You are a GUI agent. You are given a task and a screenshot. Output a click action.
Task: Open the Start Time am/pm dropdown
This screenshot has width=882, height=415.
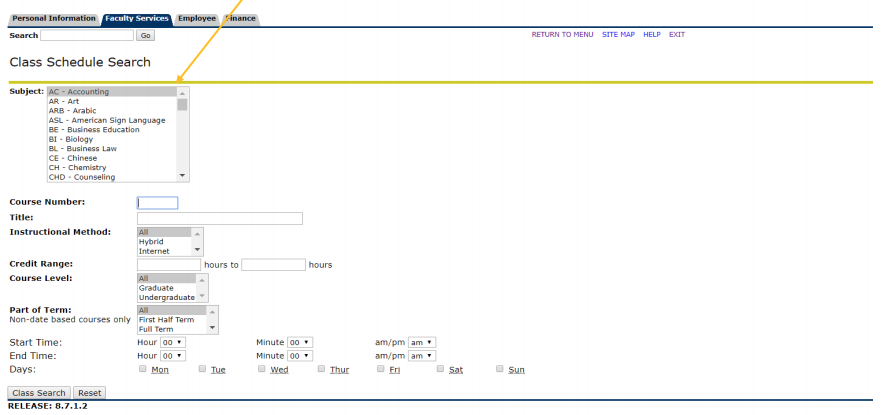[422, 342]
